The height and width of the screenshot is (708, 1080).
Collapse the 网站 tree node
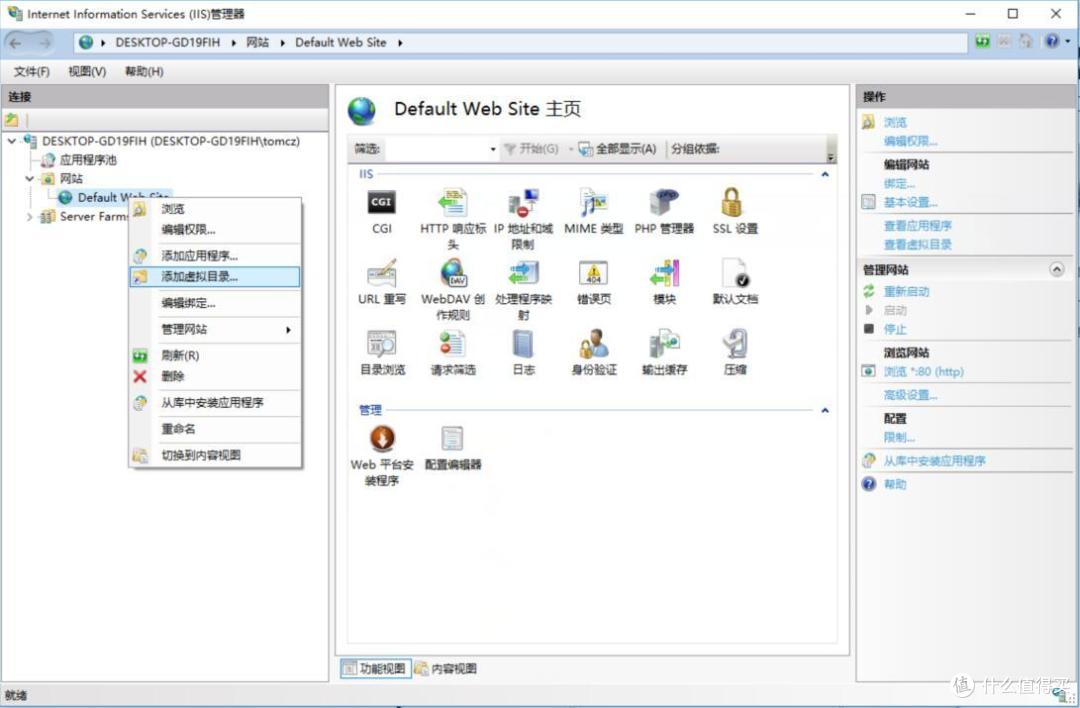pyautogui.click(x=29, y=179)
